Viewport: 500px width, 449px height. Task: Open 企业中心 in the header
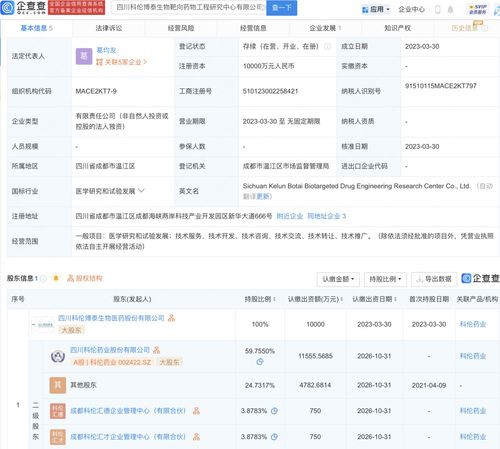tap(411, 9)
